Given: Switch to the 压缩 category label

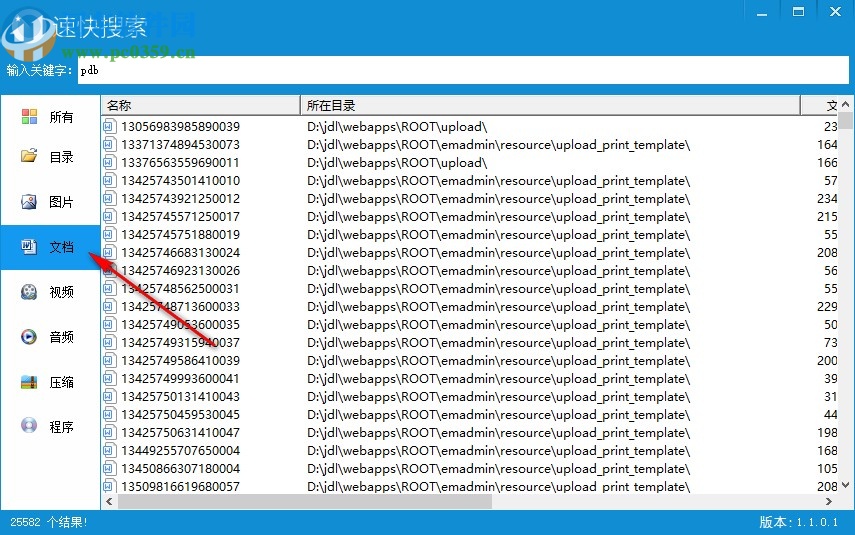Looking at the screenshot, I should click(x=61, y=382).
